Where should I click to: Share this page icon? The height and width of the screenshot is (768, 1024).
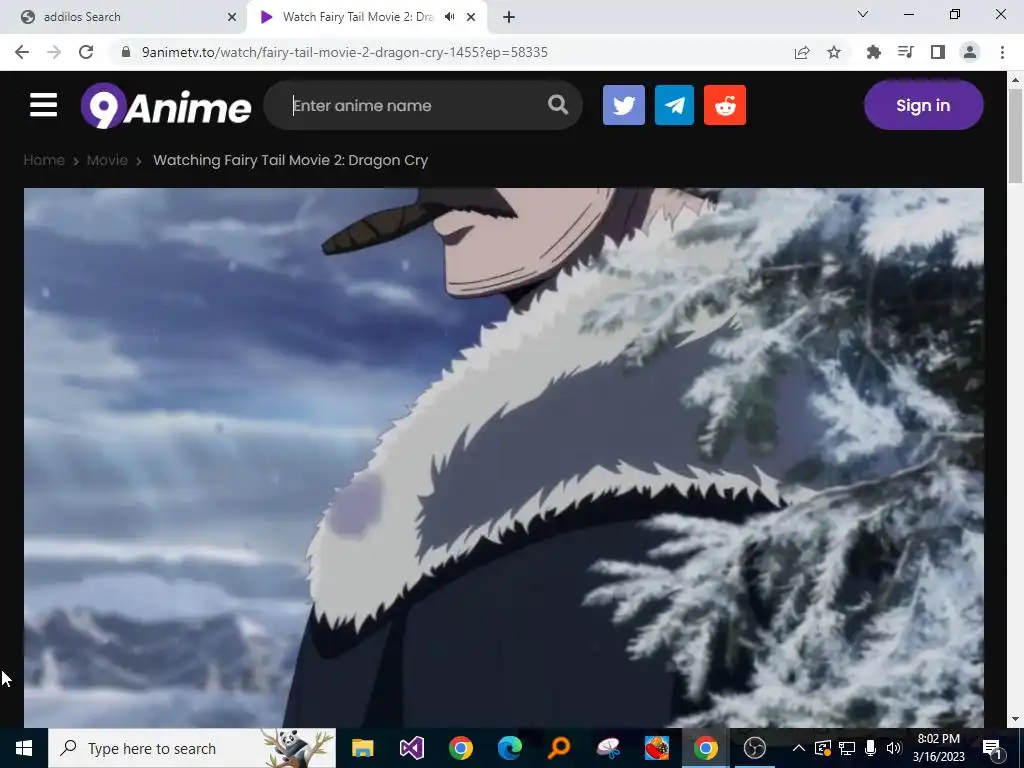pos(802,52)
